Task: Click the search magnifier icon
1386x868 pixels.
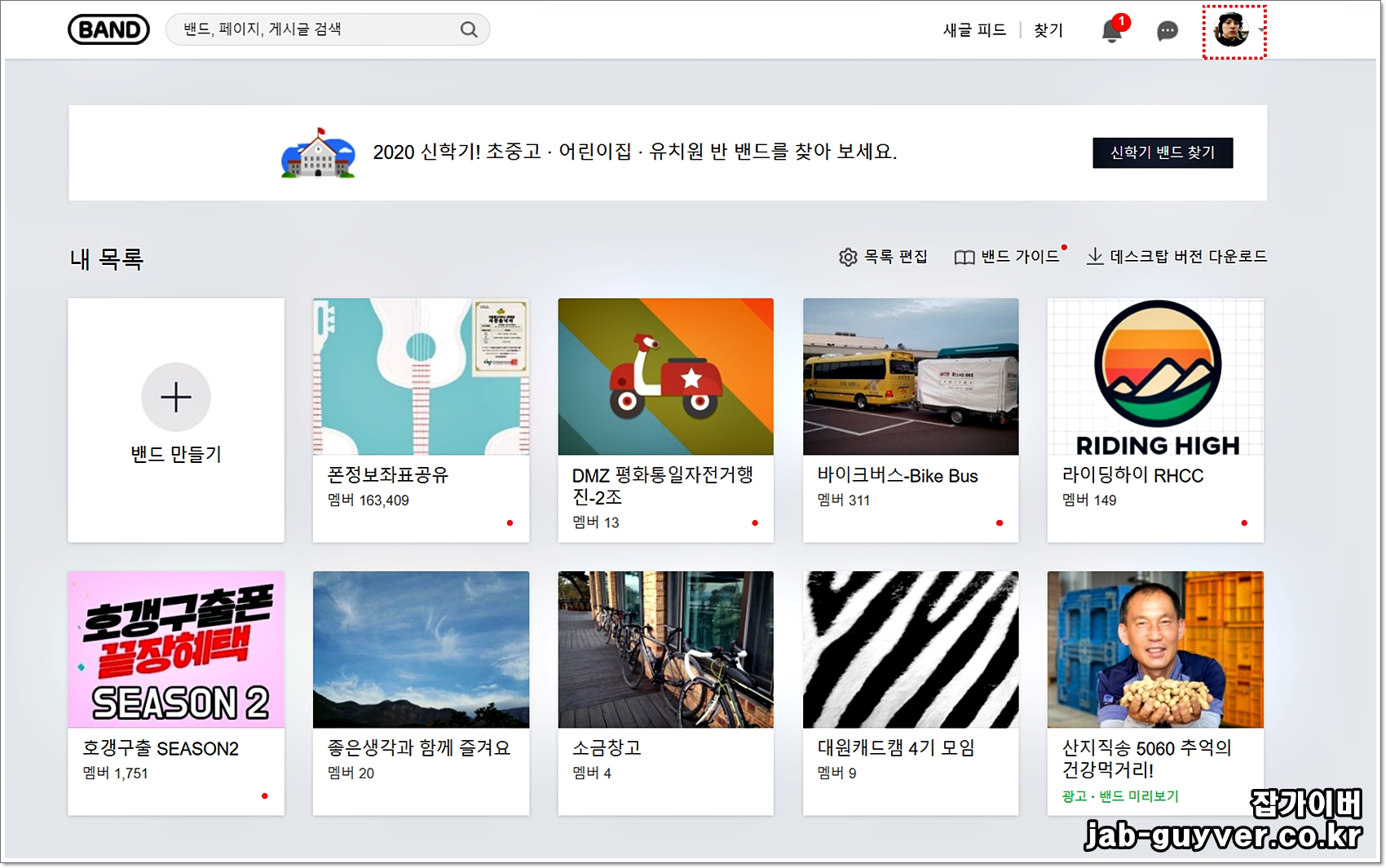Action: [x=469, y=29]
